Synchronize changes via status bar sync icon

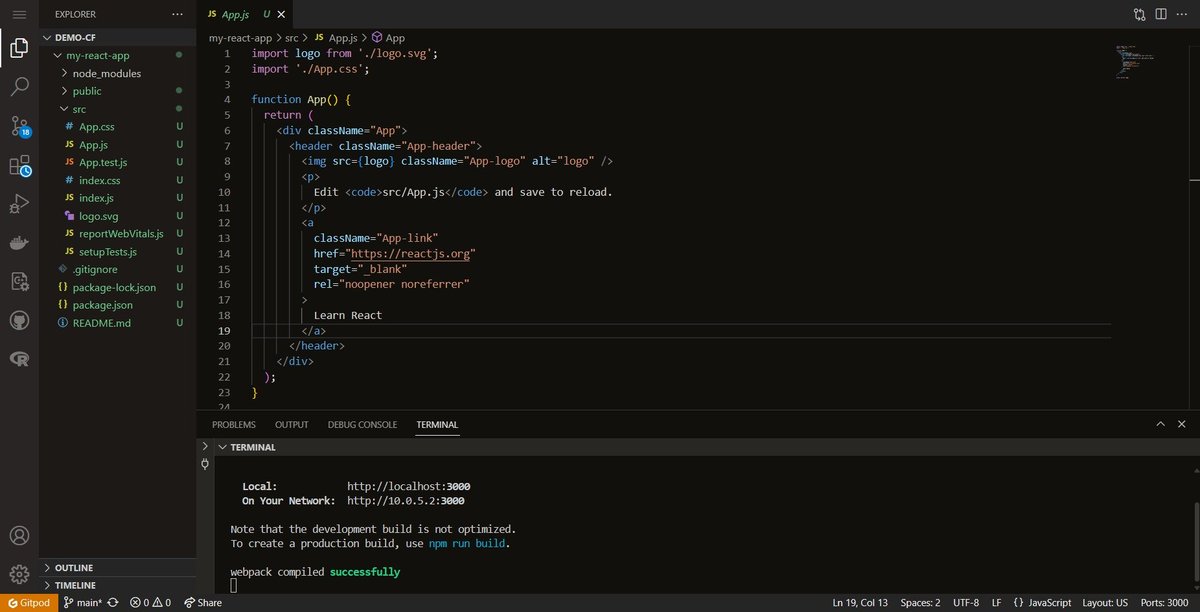click(113, 603)
